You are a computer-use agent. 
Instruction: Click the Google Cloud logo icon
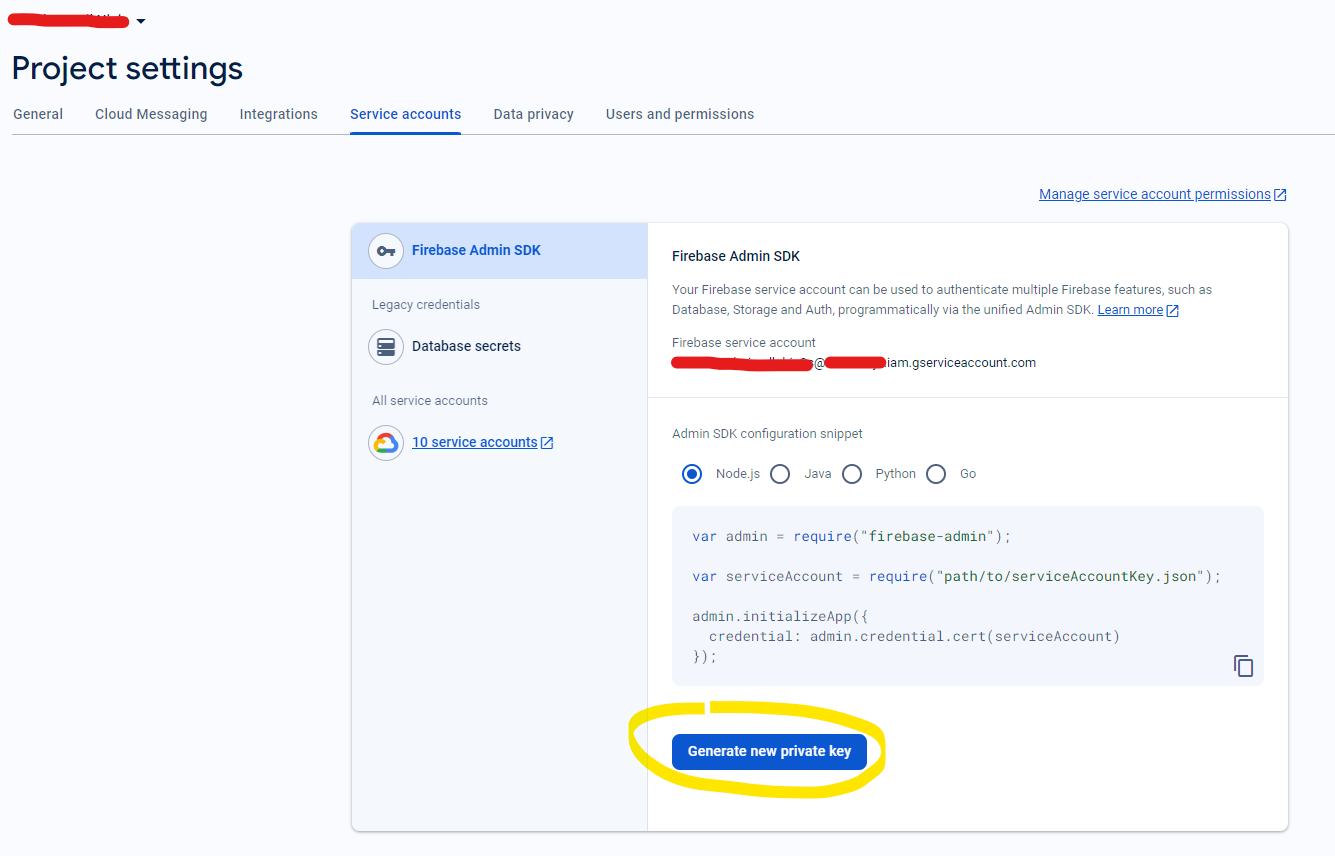pyautogui.click(x=386, y=443)
